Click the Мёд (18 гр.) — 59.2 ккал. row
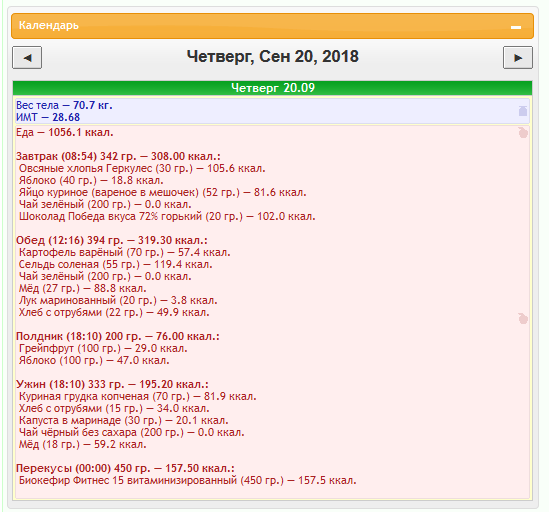549x512 pixels. tap(83, 444)
